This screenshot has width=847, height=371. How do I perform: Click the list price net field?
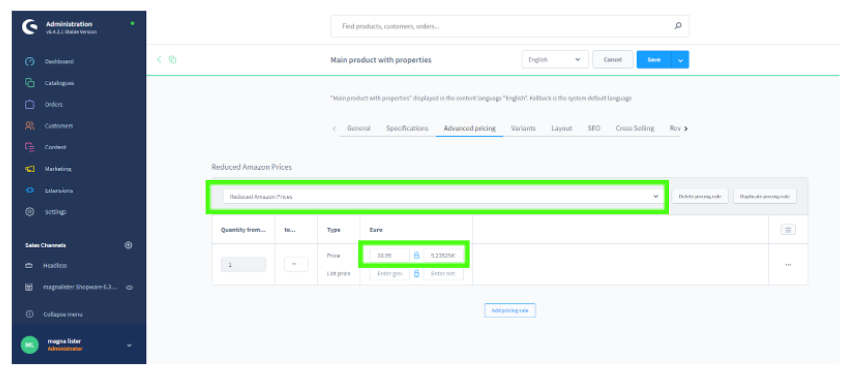(x=443, y=273)
